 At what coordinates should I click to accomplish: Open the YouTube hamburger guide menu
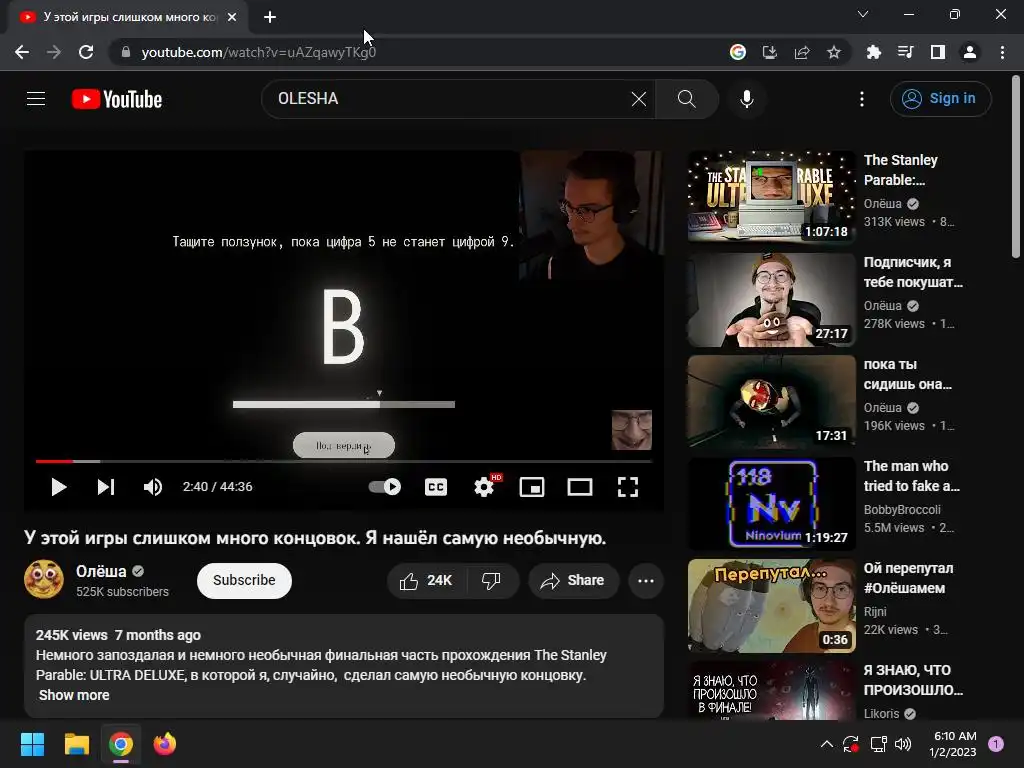point(36,99)
